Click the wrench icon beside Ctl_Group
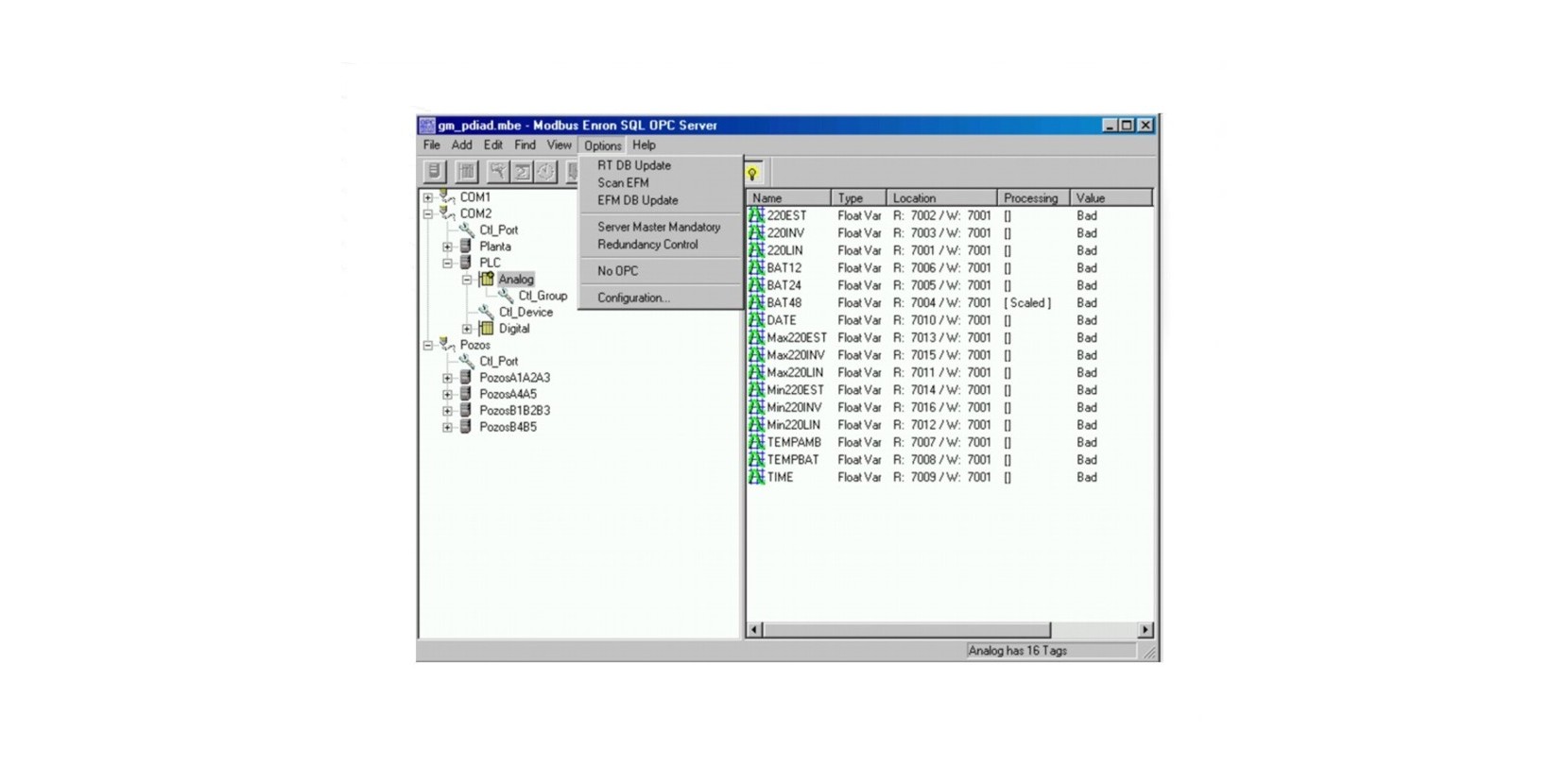 (507, 296)
